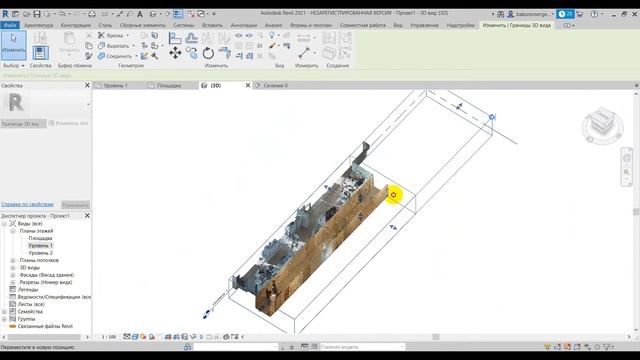Expand the Разрезы (Номер вида) node

click(x=12, y=282)
